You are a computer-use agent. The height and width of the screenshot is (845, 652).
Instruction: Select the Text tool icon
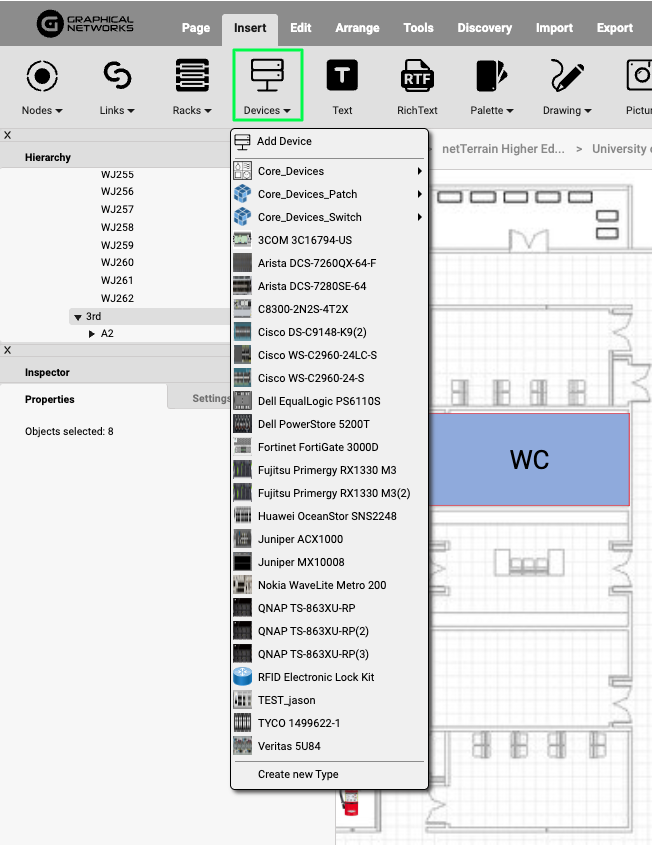point(342,77)
